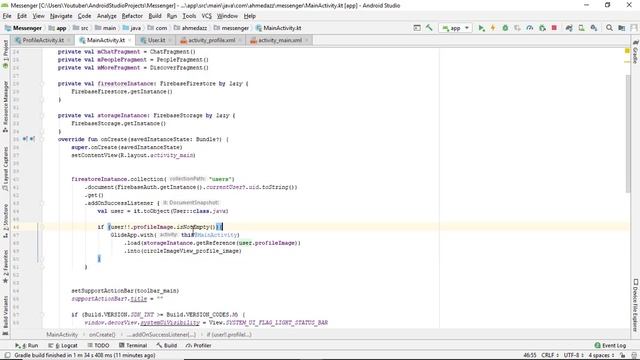Click the lock icon in status bar
640x360 pixels.
click(623, 355)
